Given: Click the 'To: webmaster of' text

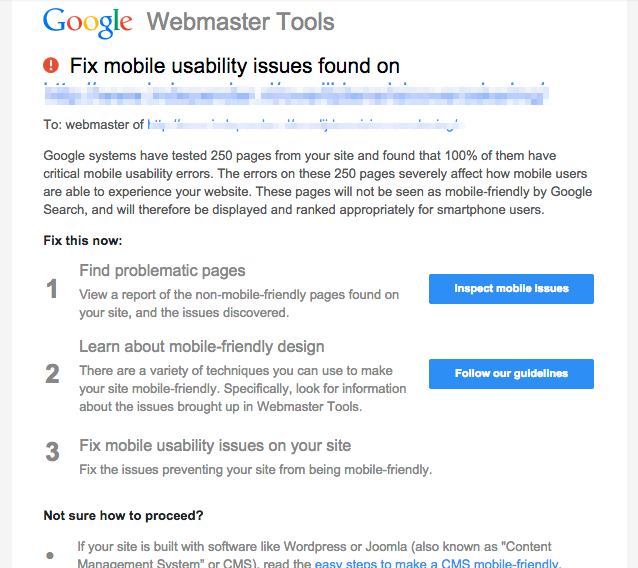Looking at the screenshot, I should (x=93, y=126).
